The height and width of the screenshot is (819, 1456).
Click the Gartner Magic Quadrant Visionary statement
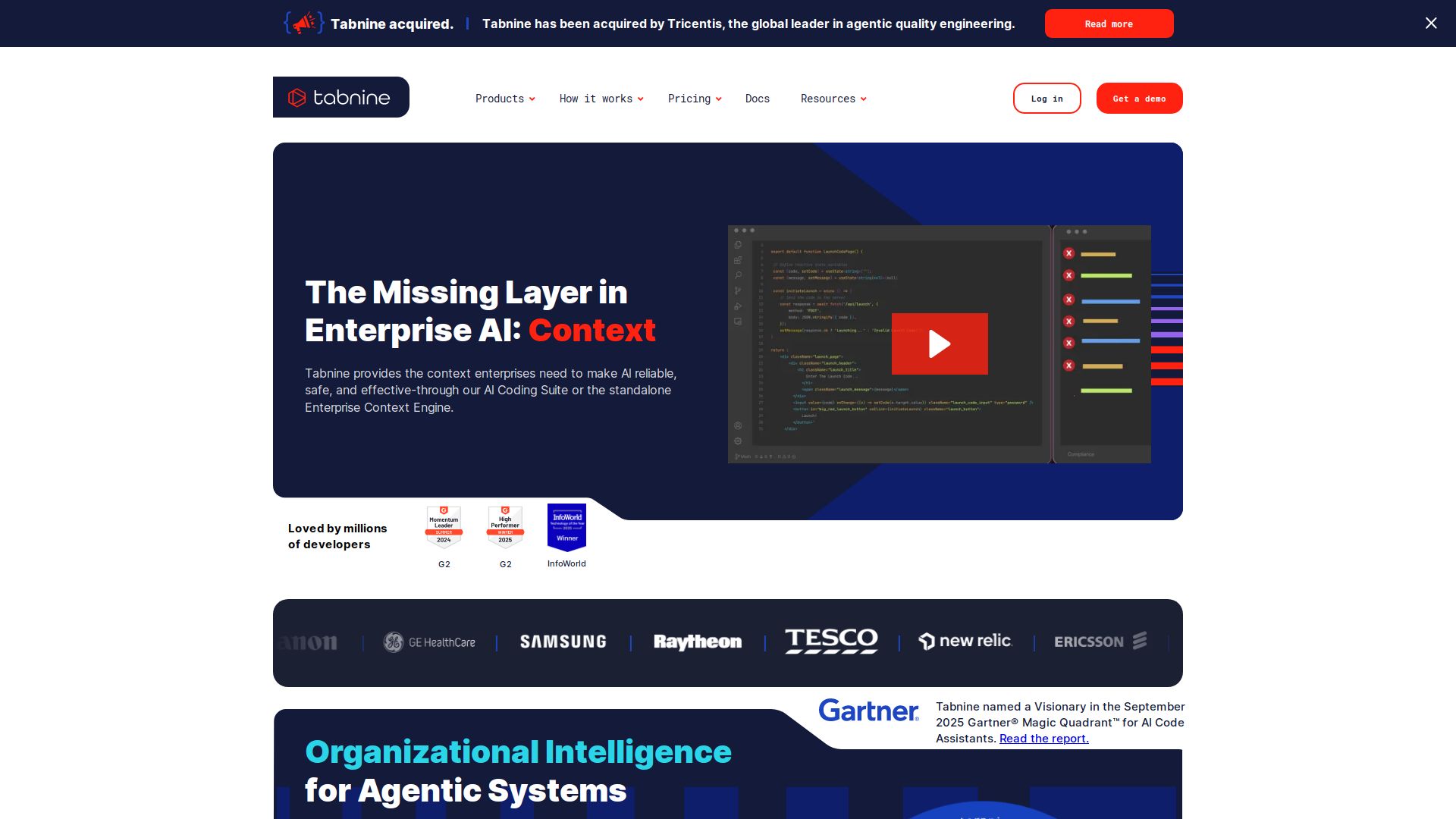pyautogui.click(x=1060, y=723)
